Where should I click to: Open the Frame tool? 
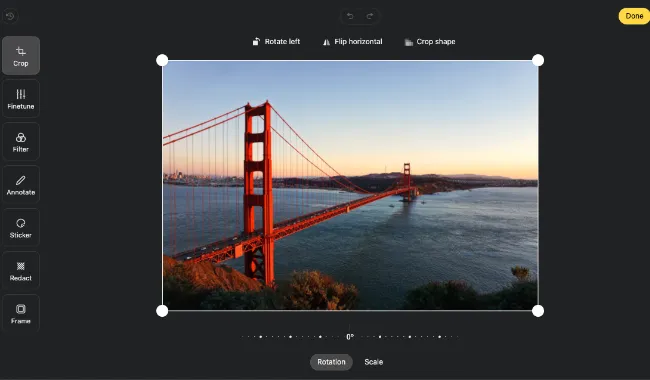(x=21, y=313)
